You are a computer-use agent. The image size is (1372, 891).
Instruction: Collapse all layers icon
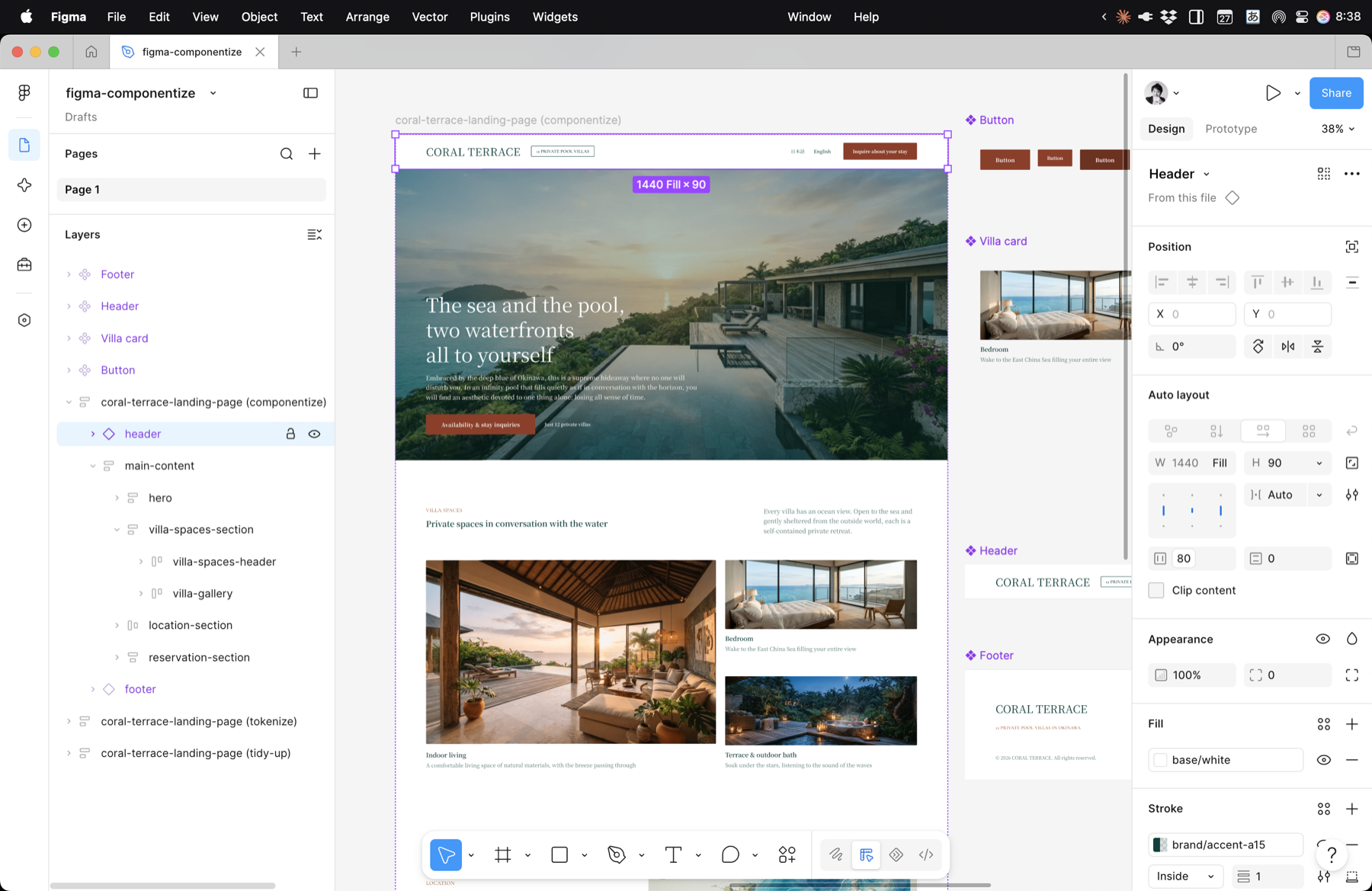point(314,235)
